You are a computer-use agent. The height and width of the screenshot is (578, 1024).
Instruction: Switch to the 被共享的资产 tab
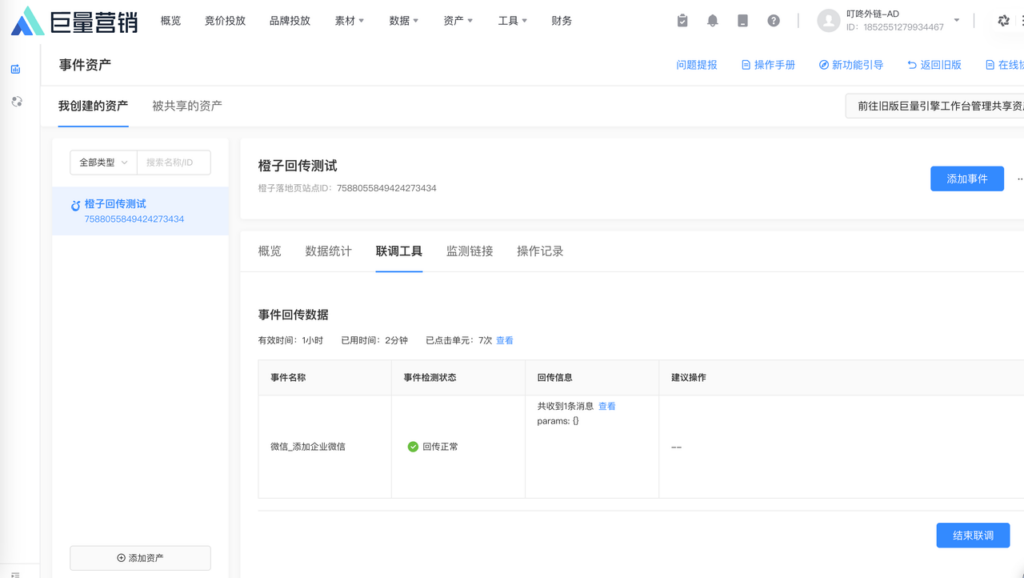tap(187, 106)
